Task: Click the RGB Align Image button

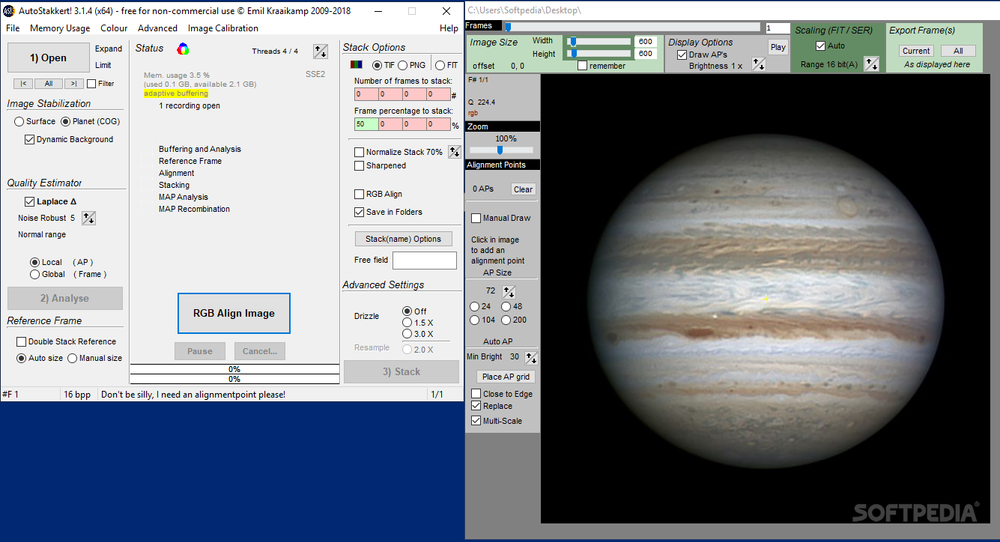Action: 234,313
